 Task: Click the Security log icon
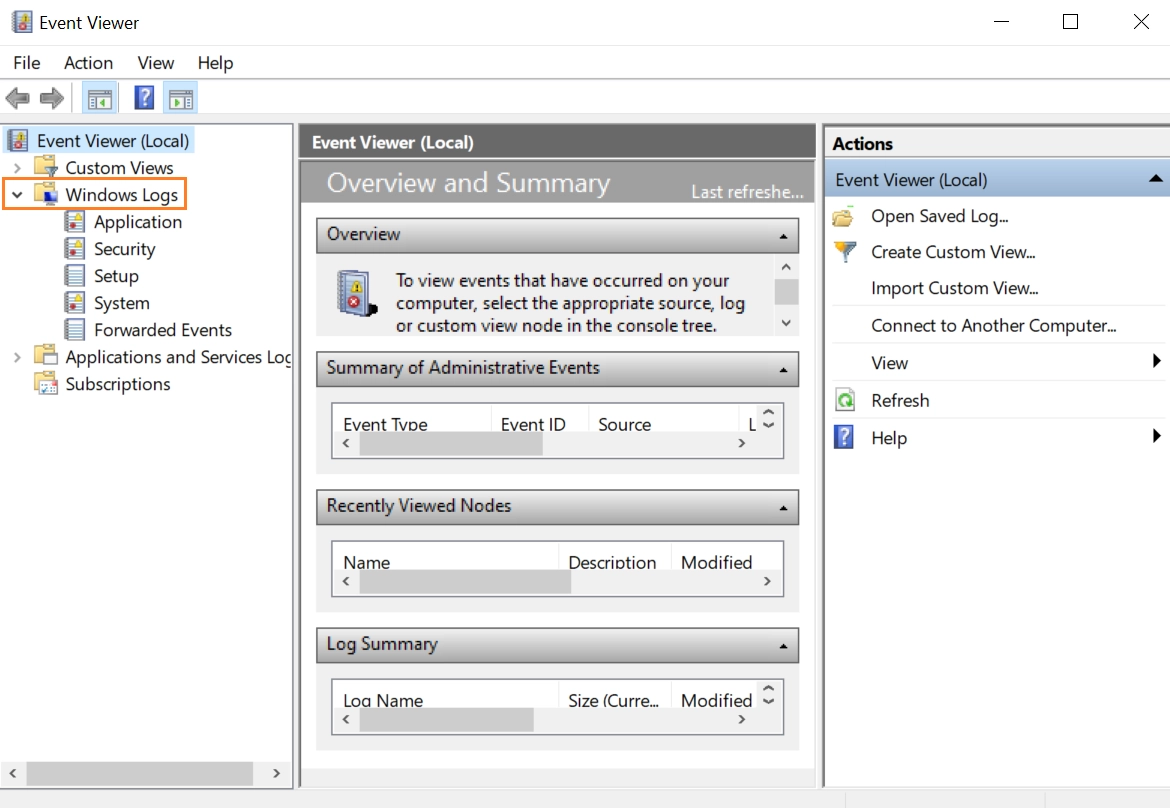tap(75, 248)
